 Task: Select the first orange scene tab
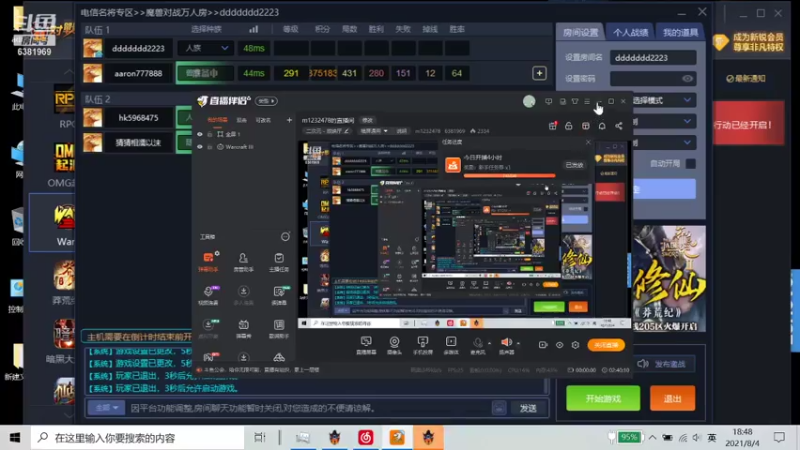click(217, 120)
